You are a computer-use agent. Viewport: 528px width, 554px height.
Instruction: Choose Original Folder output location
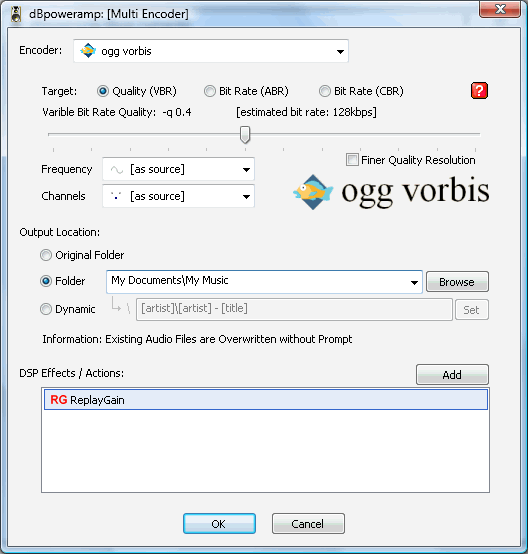click(x=46, y=255)
